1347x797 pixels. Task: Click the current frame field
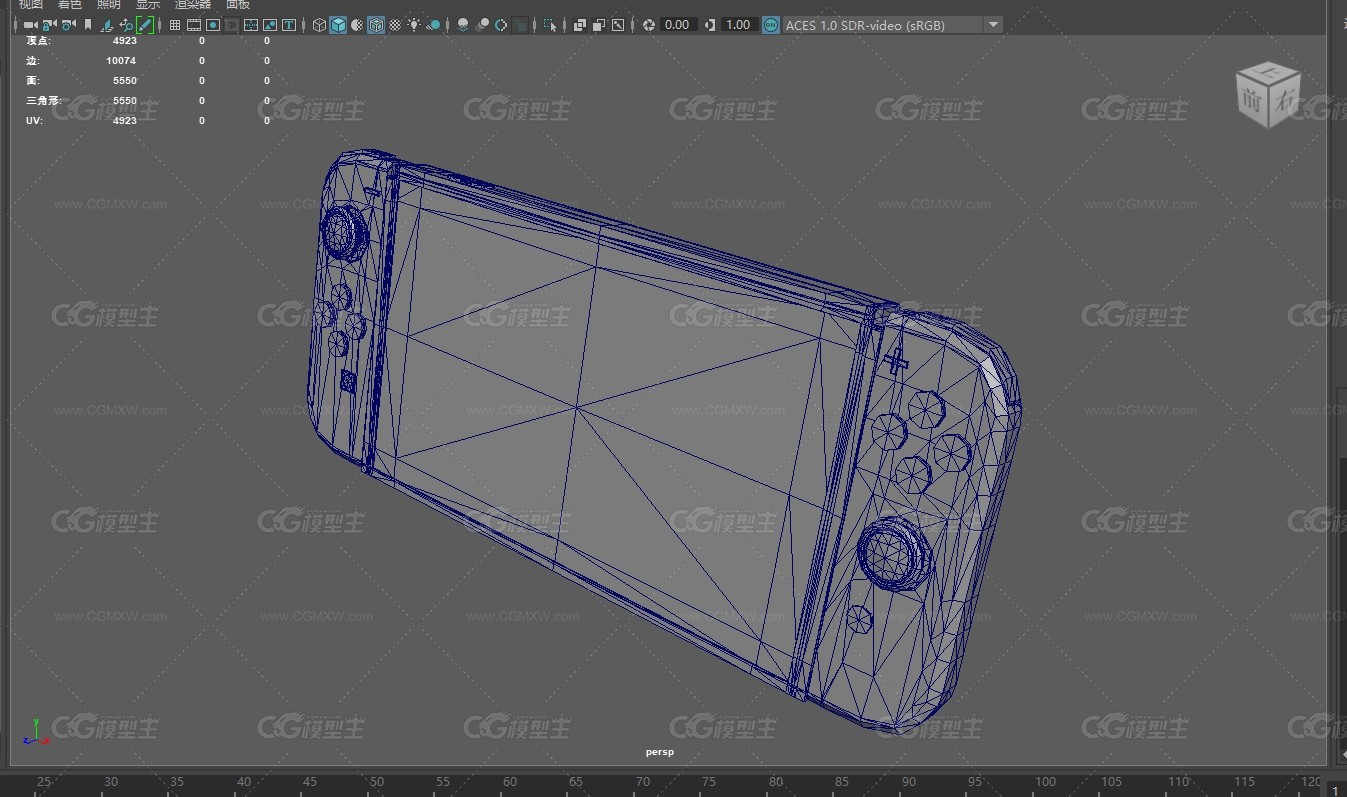[1337, 789]
